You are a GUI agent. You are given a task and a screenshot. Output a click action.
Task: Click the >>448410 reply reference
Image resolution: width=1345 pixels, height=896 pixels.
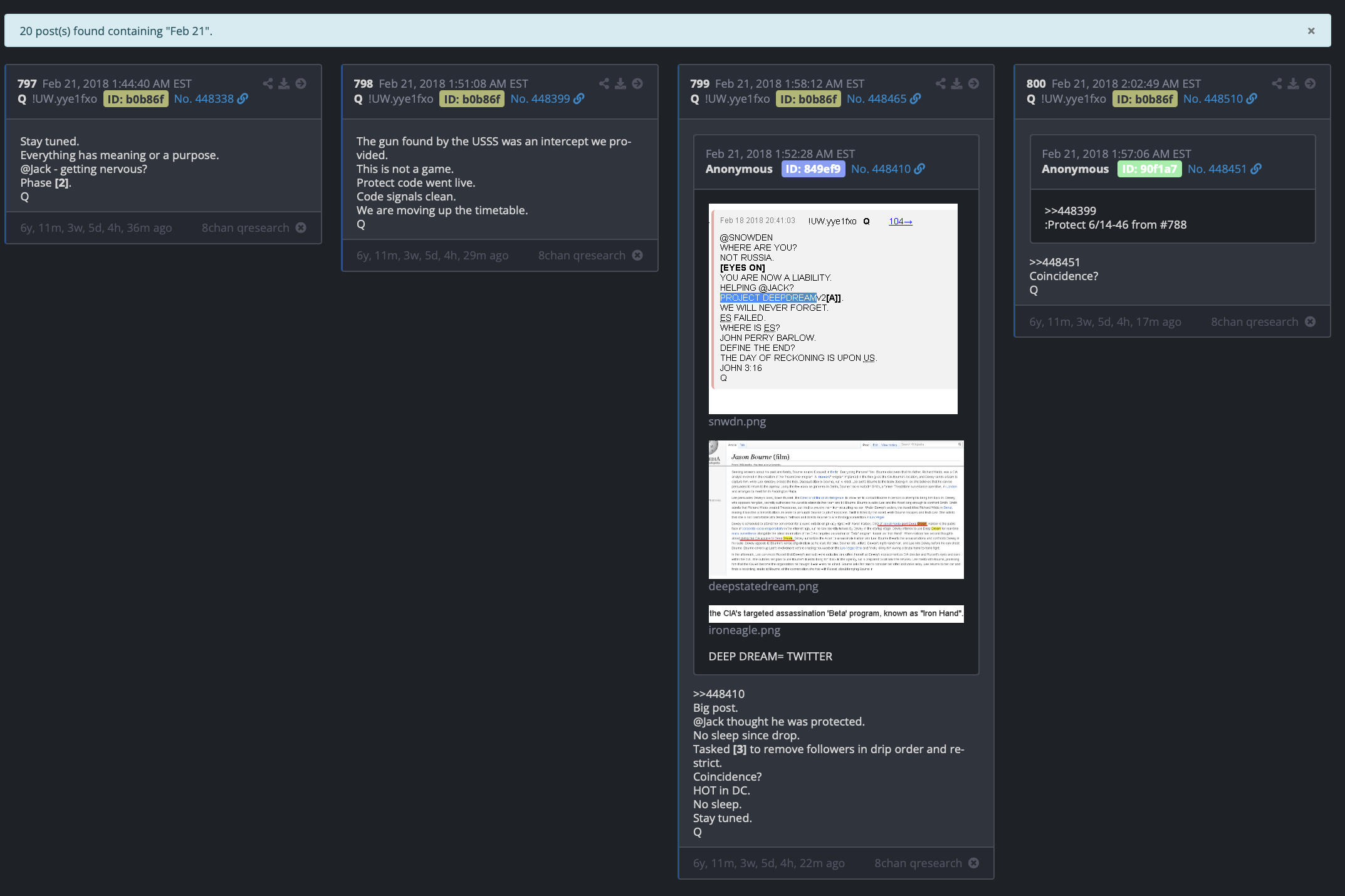point(719,694)
